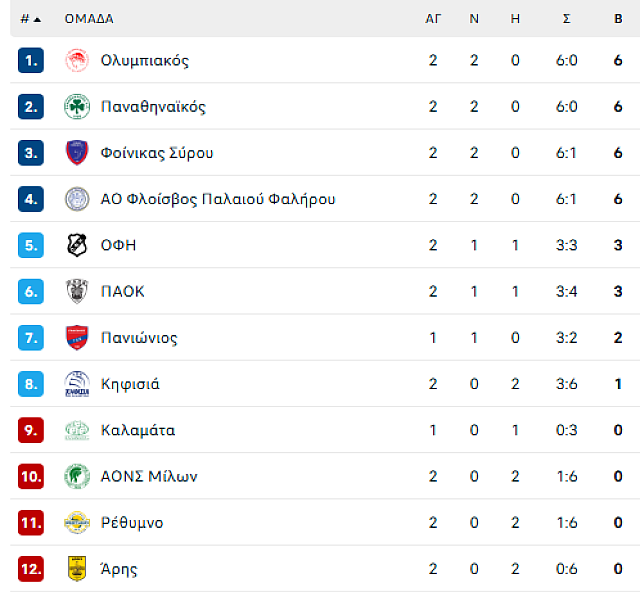Click the Σ sets column header

[567, 19]
